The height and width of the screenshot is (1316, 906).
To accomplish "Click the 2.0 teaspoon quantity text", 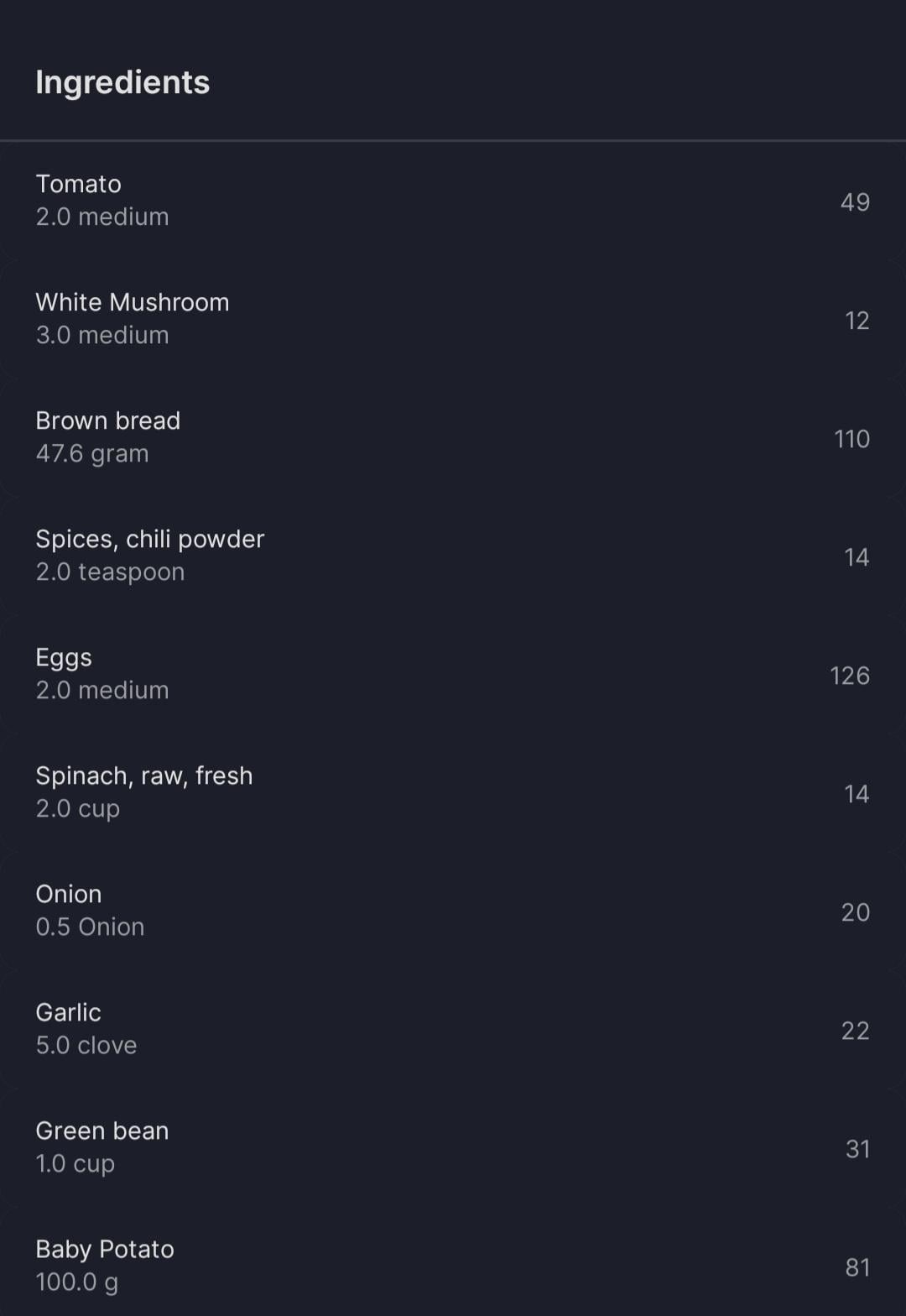I will click(x=110, y=572).
